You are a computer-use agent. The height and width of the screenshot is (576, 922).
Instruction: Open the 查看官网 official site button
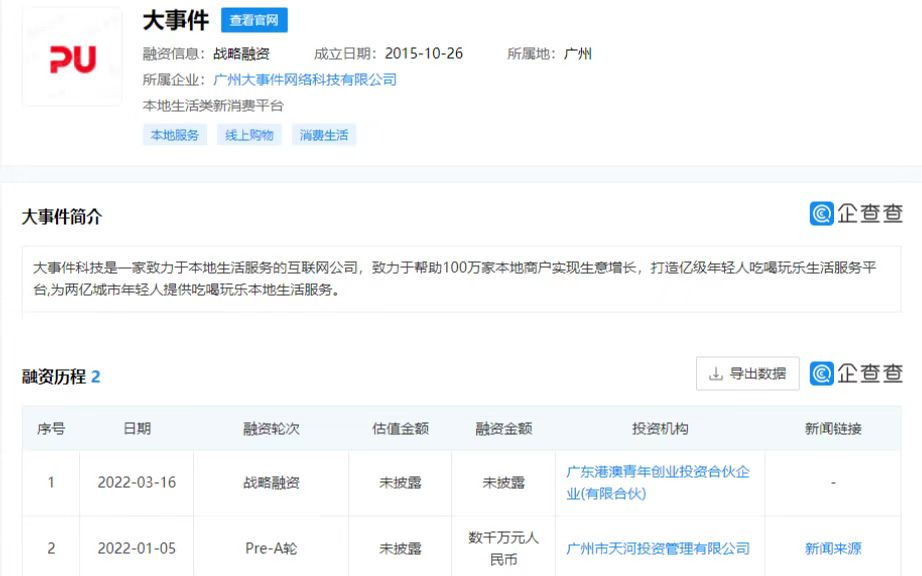[x=254, y=20]
